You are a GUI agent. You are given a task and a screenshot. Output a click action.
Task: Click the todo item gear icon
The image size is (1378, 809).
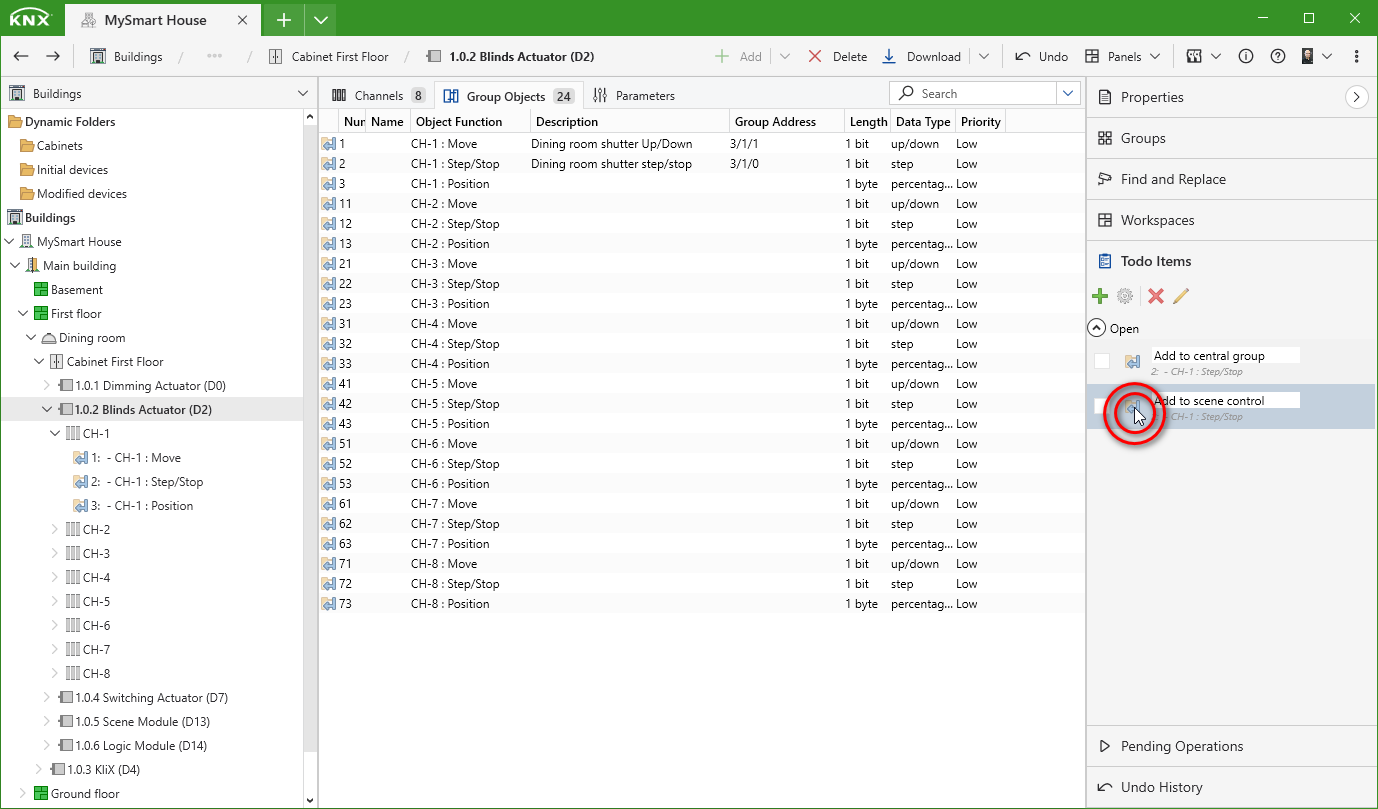click(x=1125, y=296)
